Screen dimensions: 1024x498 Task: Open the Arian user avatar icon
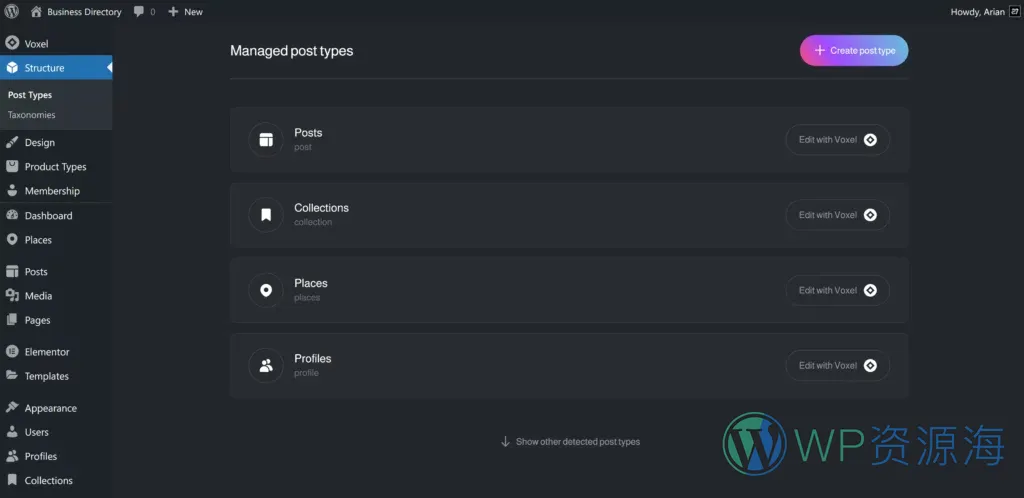coord(1014,12)
